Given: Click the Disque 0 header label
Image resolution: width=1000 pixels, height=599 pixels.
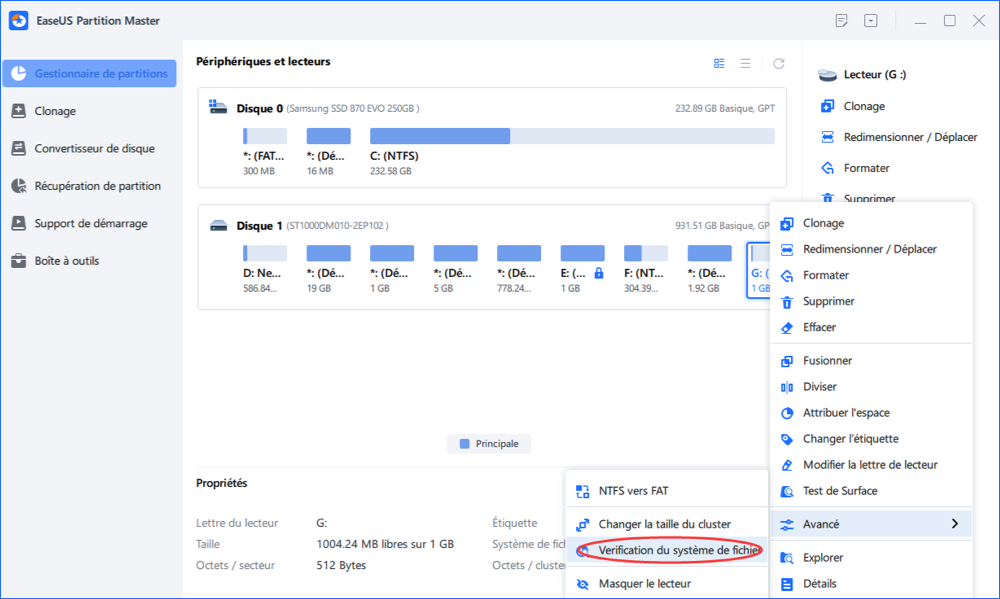Looking at the screenshot, I should (x=260, y=108).
